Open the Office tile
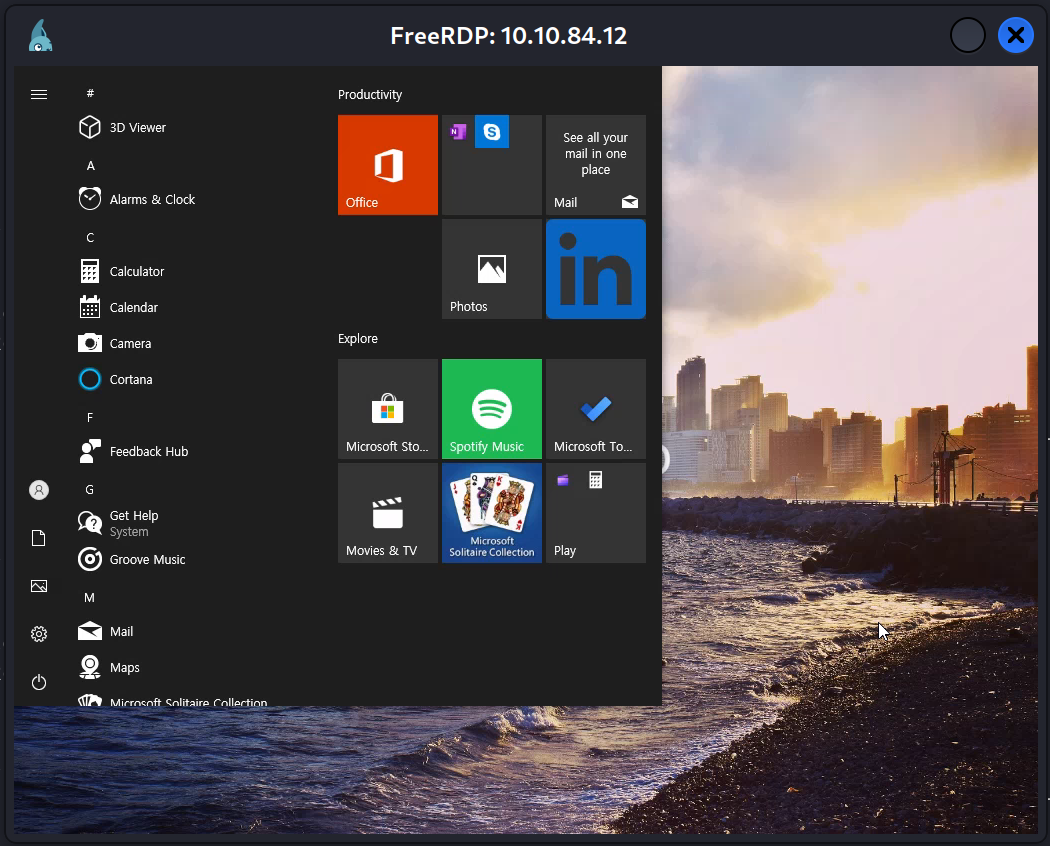 coord(388,165)
